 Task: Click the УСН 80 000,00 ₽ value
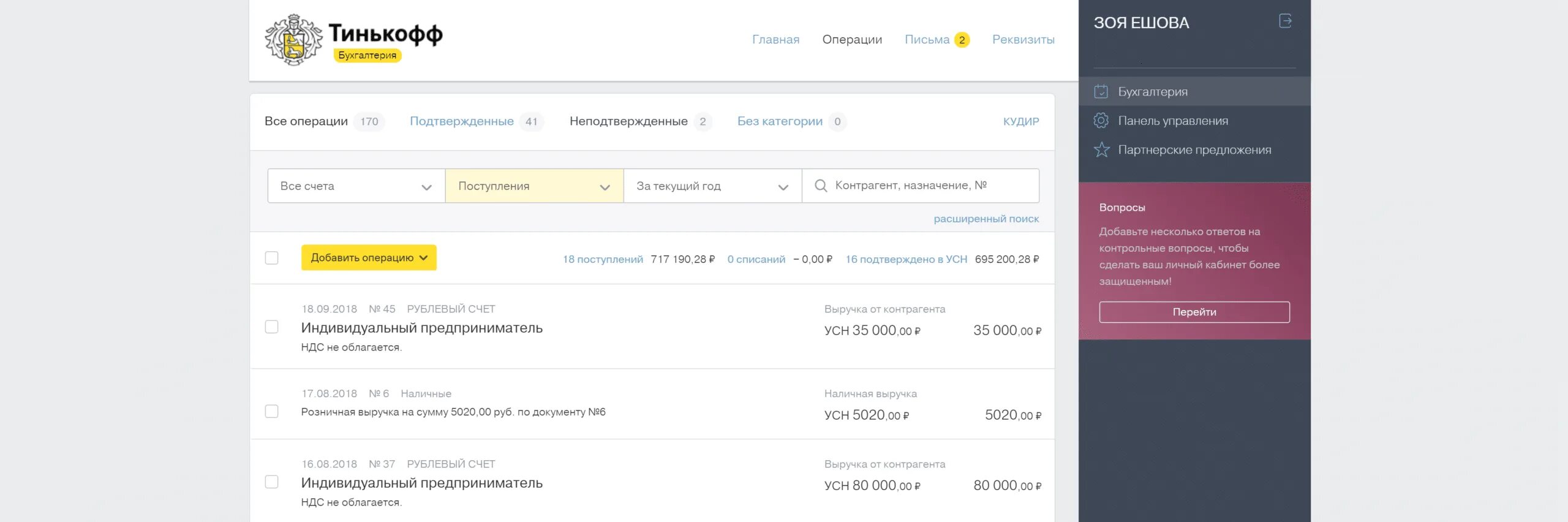872,485
